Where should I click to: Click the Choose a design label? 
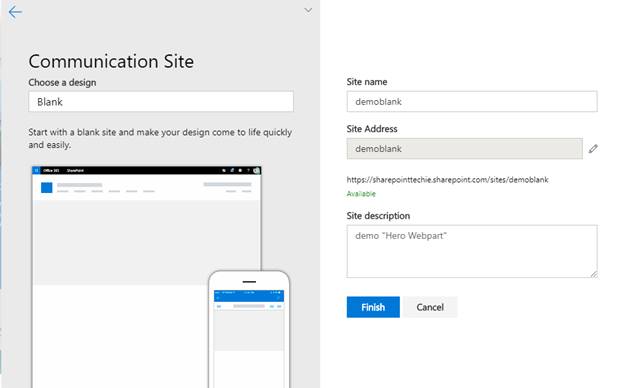[62, 82]
